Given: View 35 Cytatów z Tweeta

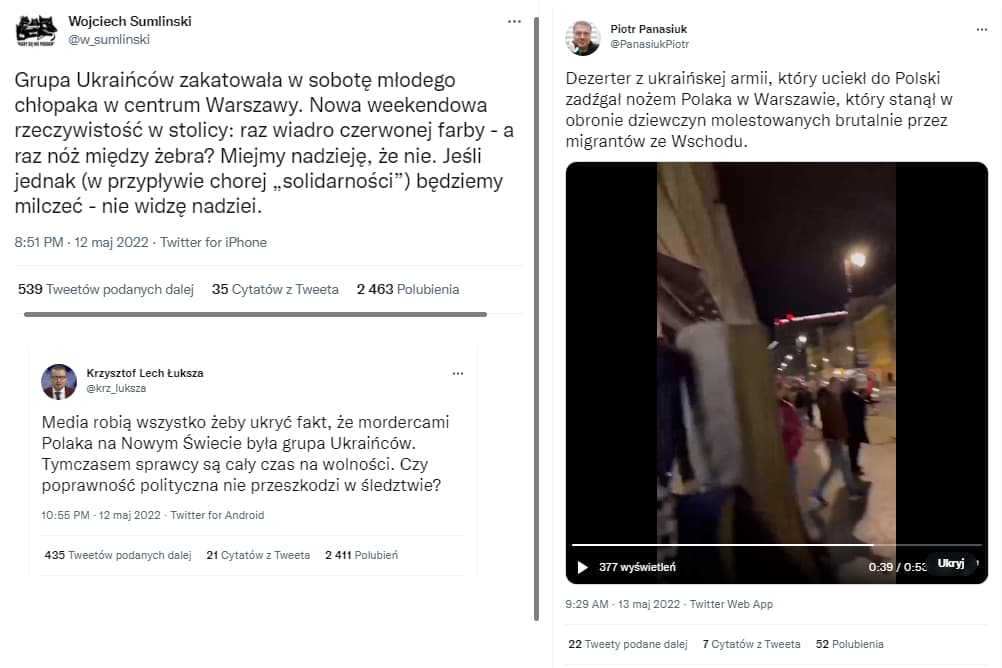Looking at the screenshot, I should [275, 290].
